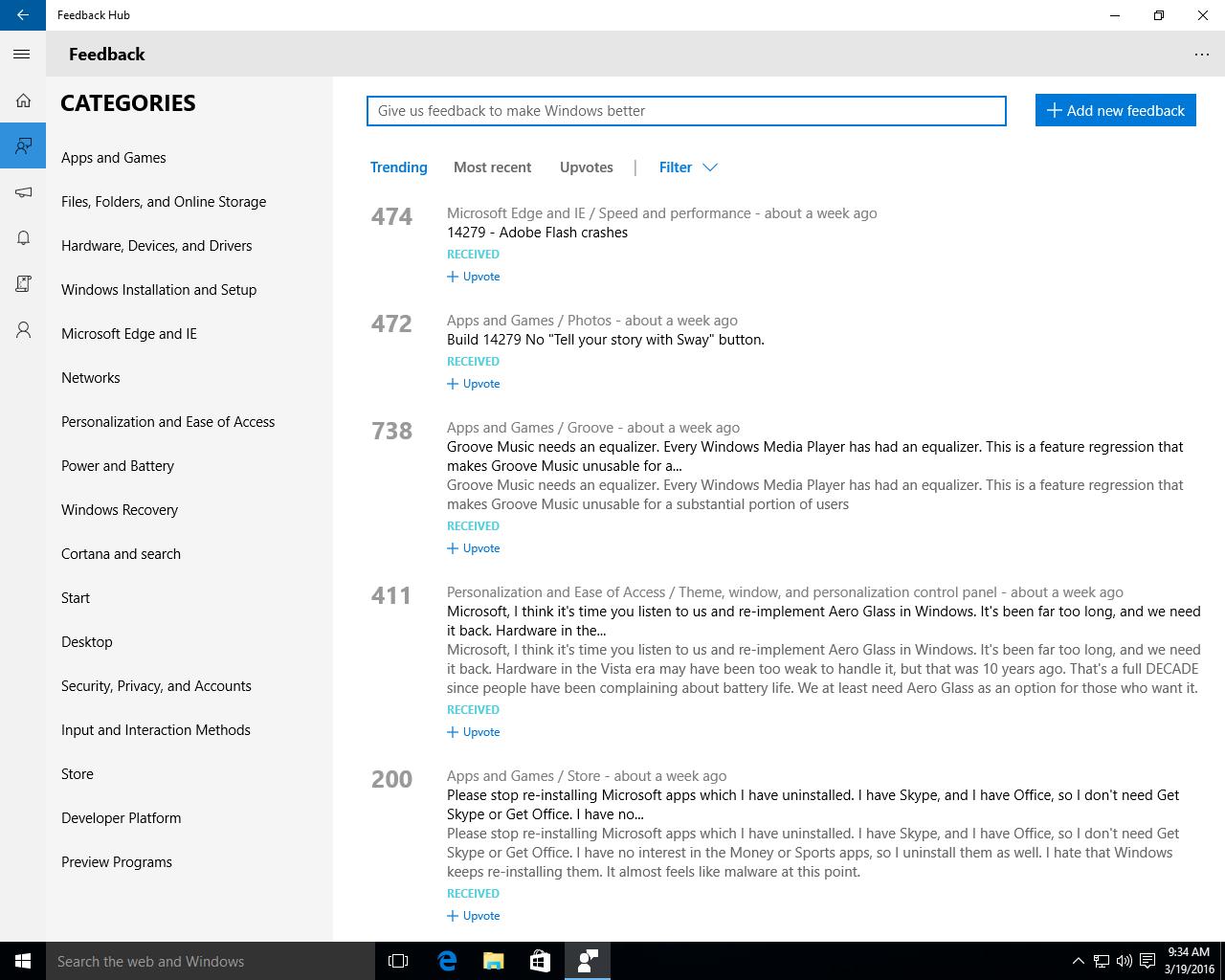The width and height of the screenshot is (1225, 980).
Task: Click the back arrow in title bar
Action: click(23, 15)
